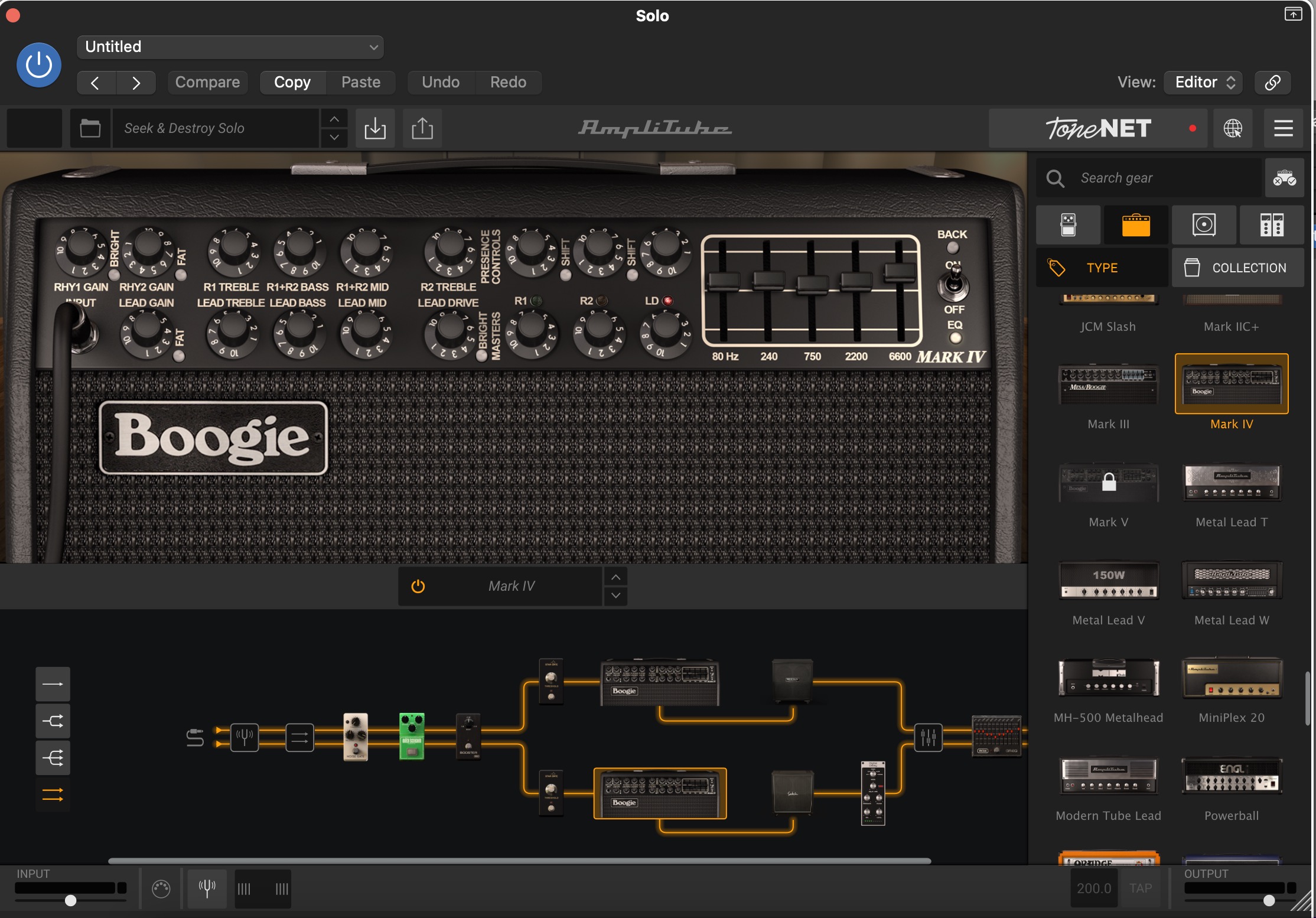Choose the dual parallel chain layout
1316x918 pixels.
(x=53, y=795)
